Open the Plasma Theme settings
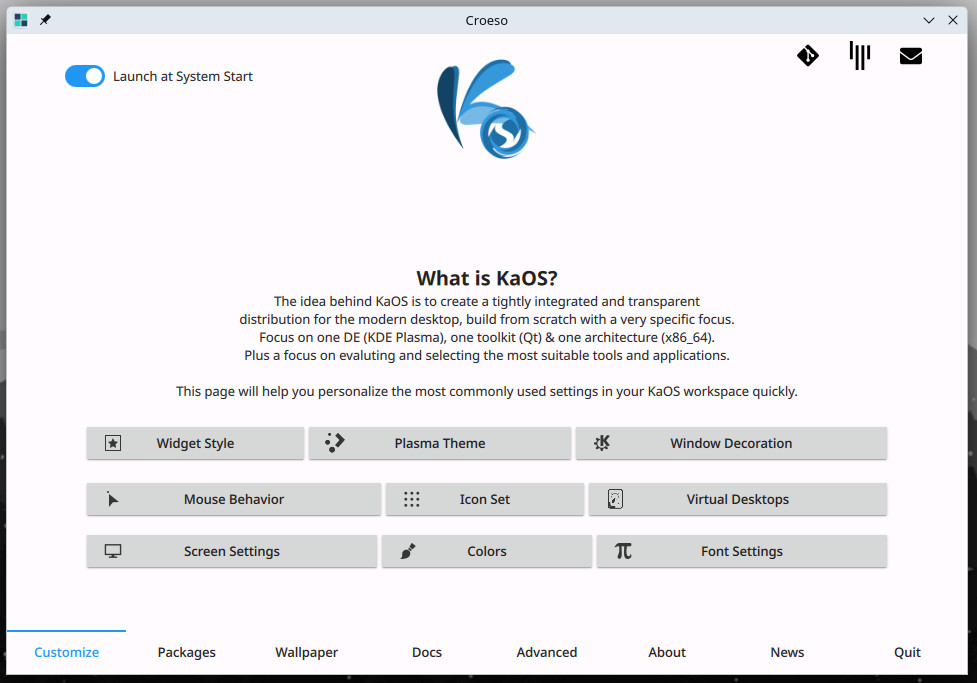Image resolution: width=977 pixels, height=683 pixels. (x=440, y=443)
